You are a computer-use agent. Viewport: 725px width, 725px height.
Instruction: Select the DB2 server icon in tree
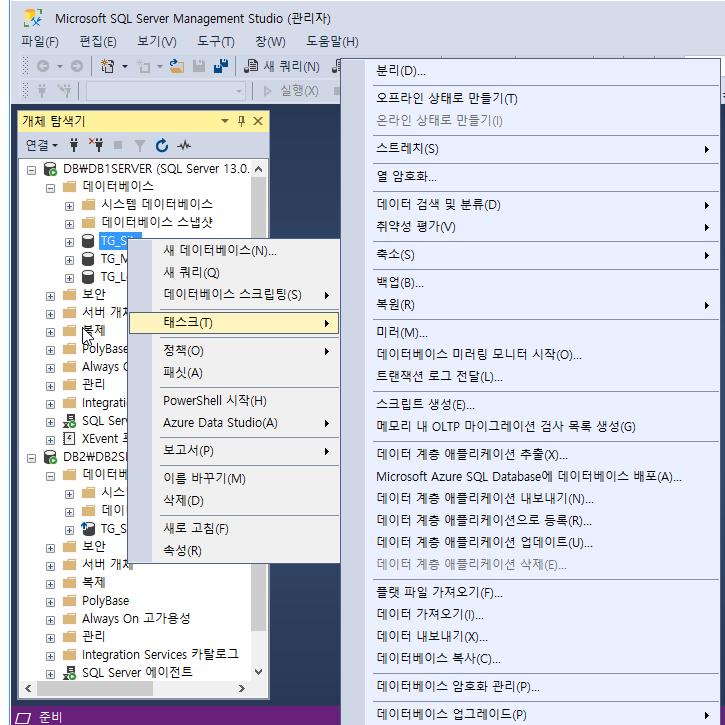pyautogui.click(x=50, y=457)
